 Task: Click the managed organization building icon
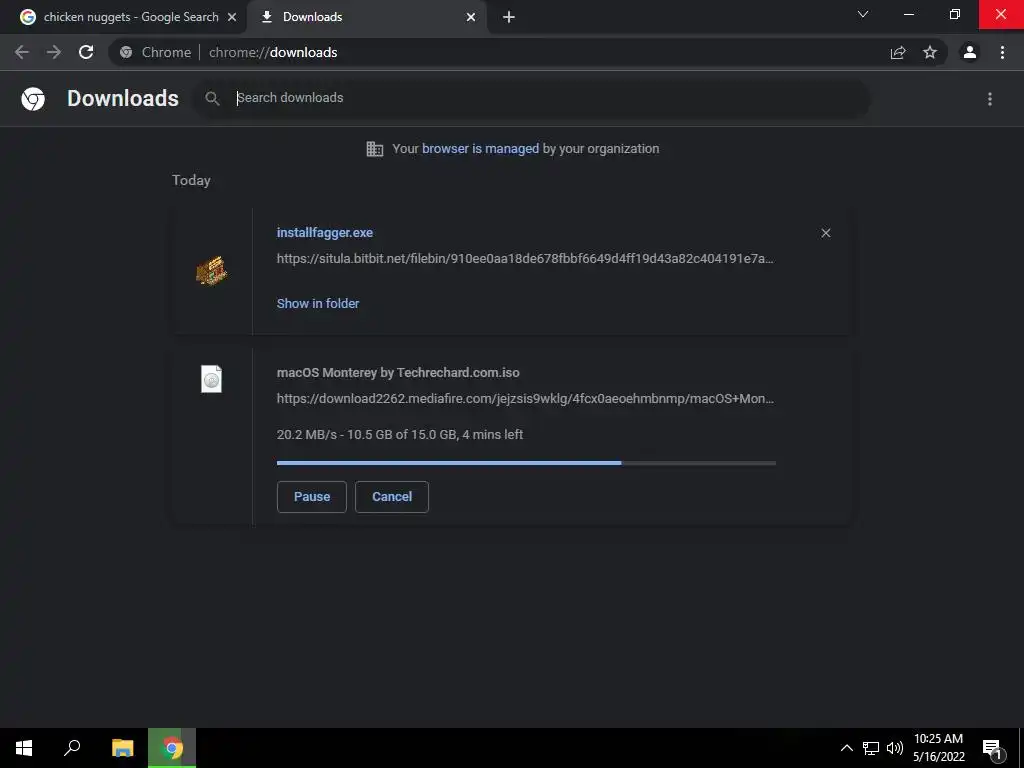375,149
